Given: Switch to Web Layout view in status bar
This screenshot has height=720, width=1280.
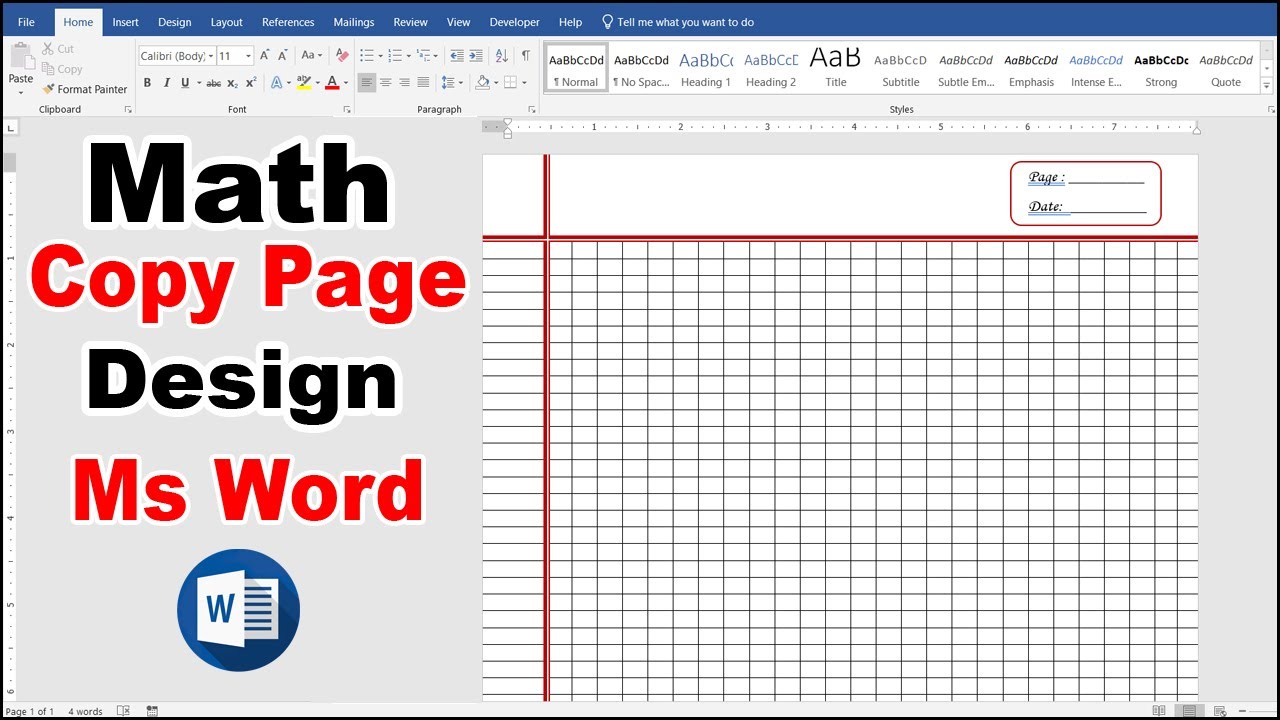Looking at the screenshot, I should pyautogui.click(x=1220, y=711).
